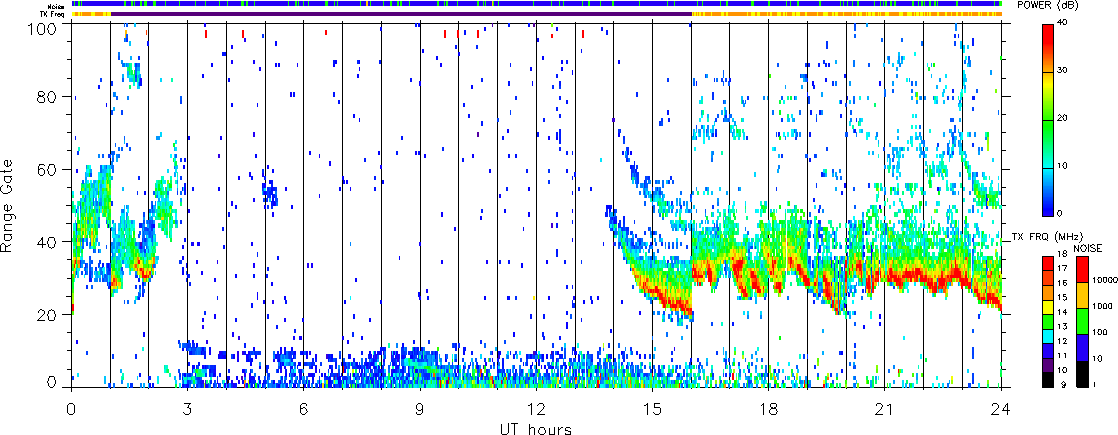
Task: Pick the red swatch in NOISE legend
Action: (1082, 270)
